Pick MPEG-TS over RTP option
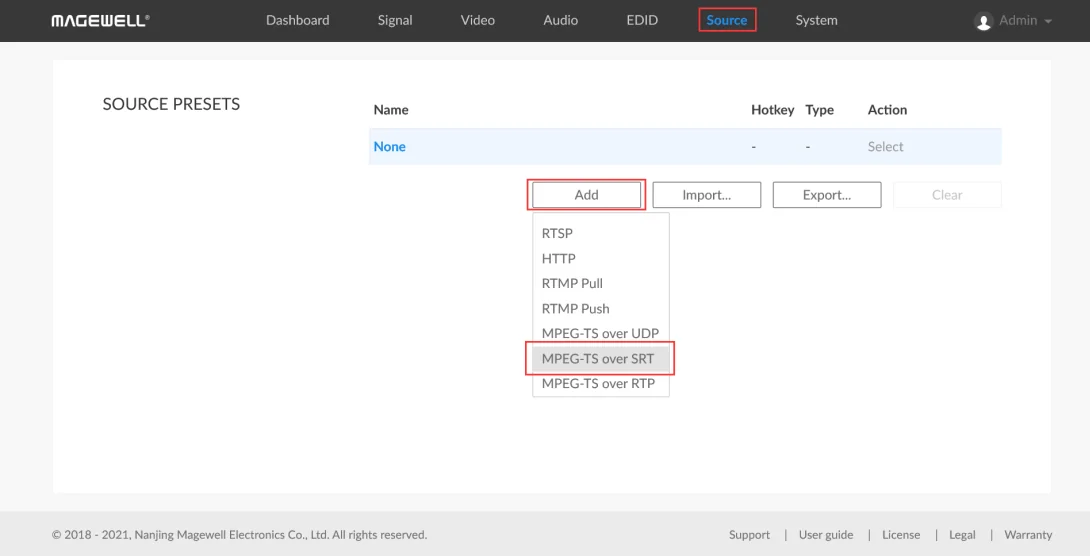This screenshot has height=556, width=1090. click(x=601, y=384)
